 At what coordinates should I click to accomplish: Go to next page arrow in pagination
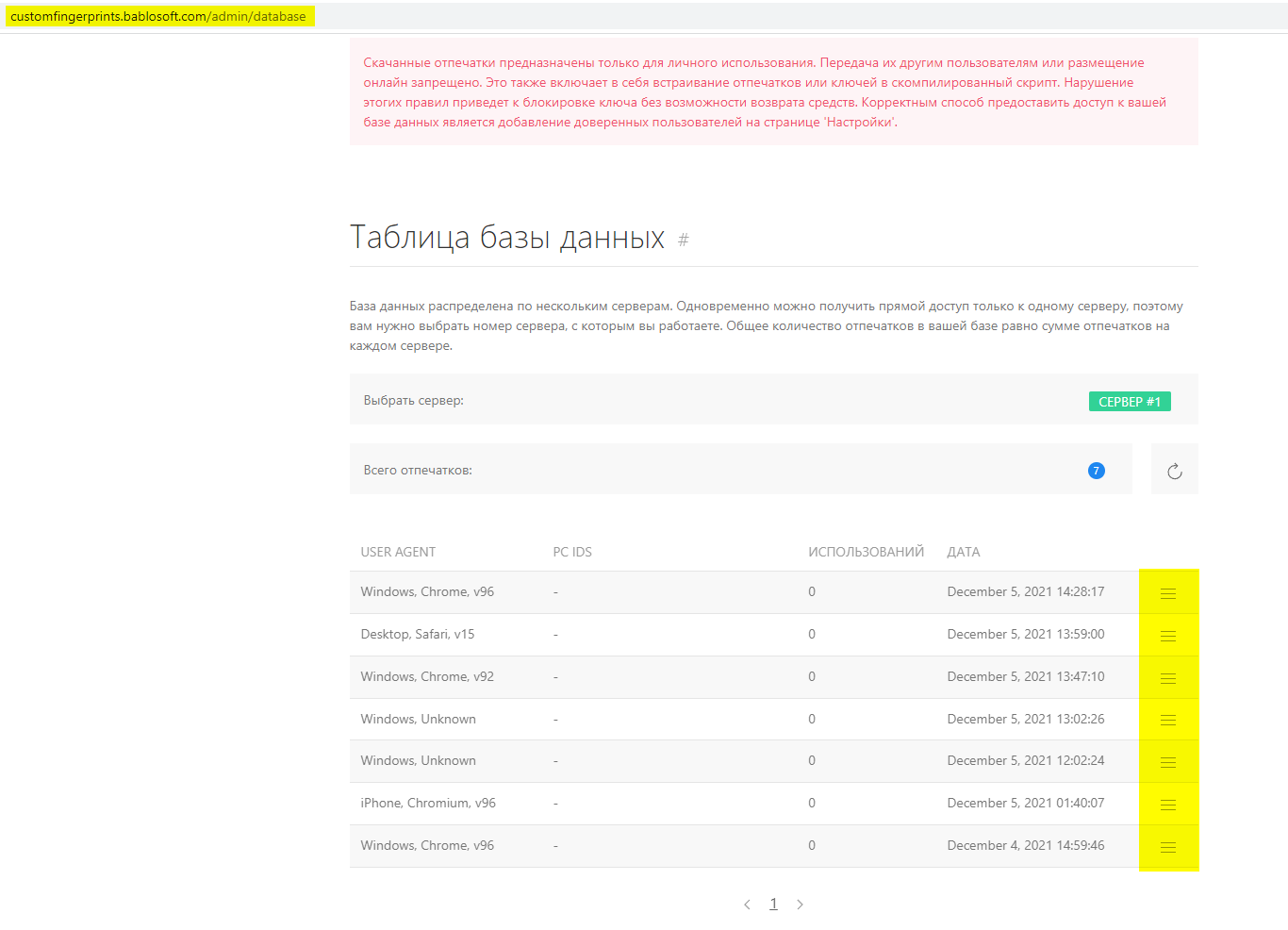800,905
